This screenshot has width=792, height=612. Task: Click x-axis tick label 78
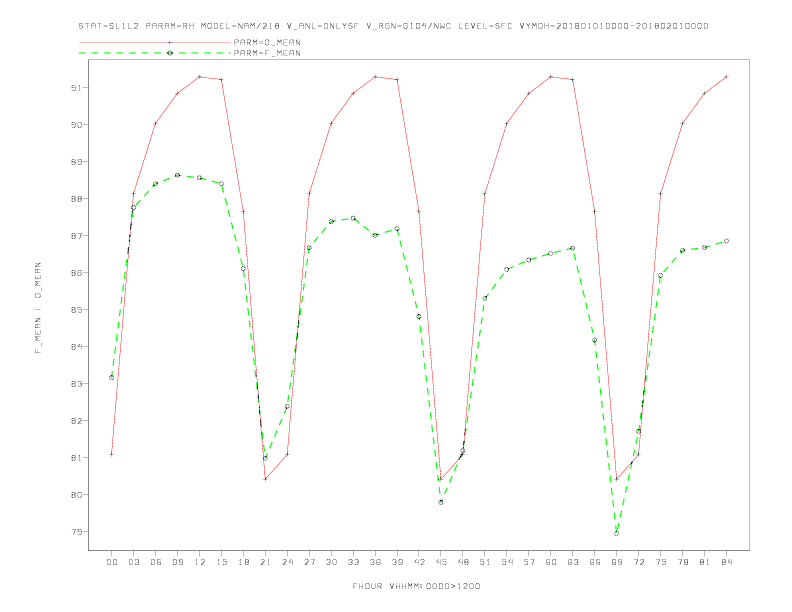click(683, 562)
